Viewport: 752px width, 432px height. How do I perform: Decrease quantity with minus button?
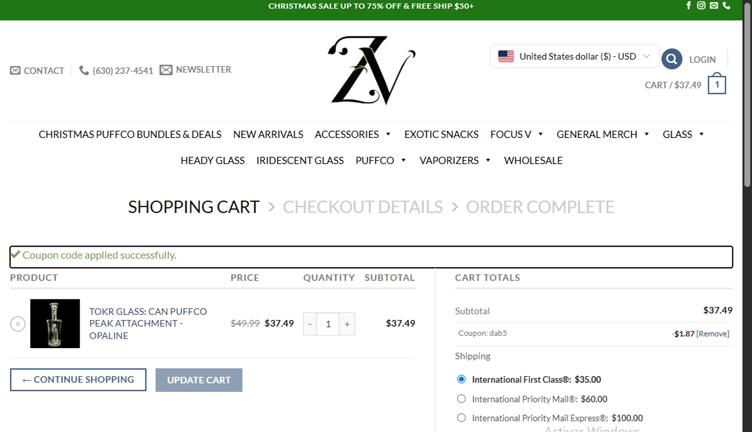click(310, 324)
